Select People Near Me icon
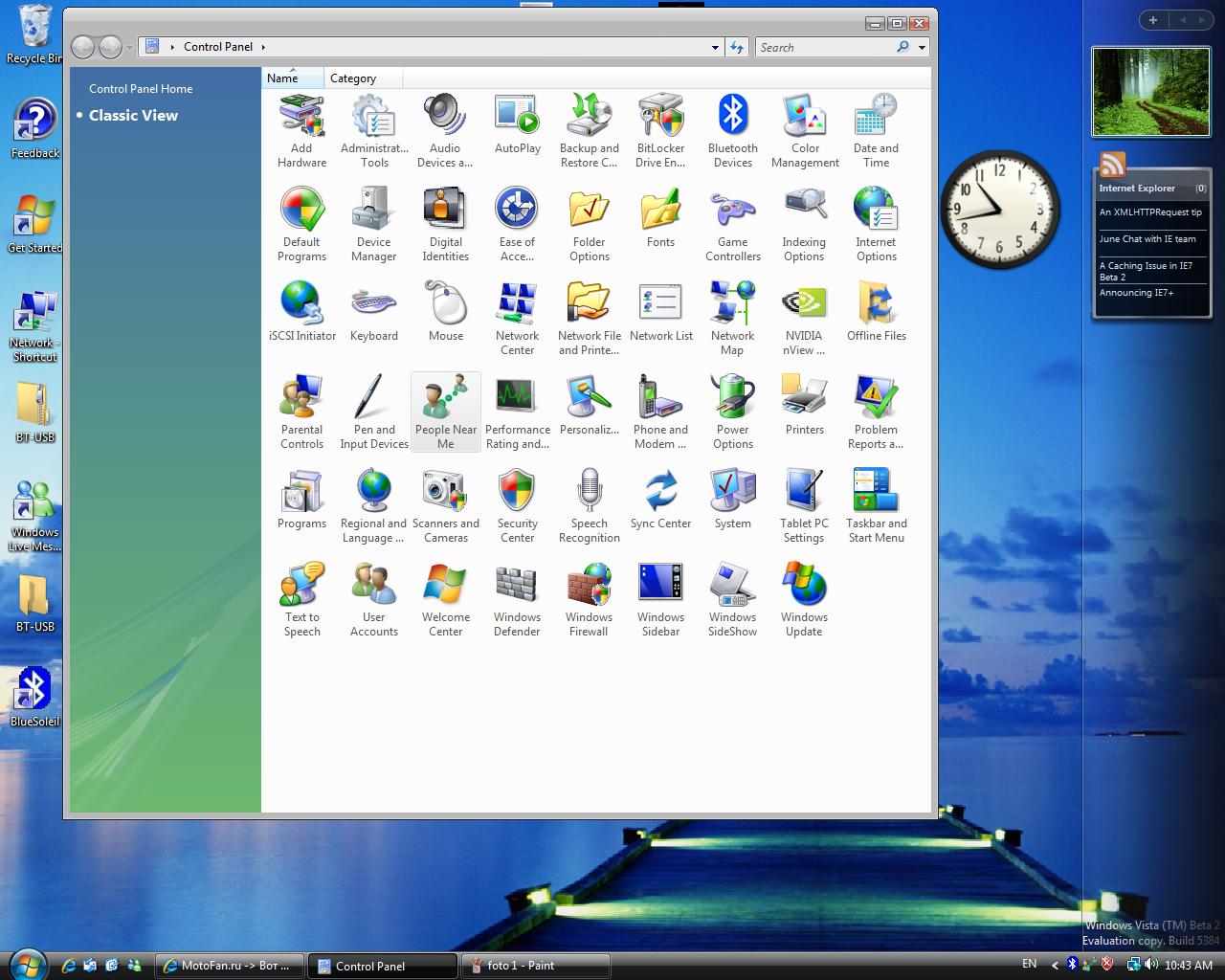The width and height of the screenshot is (1225, 980). click(445, 412)
